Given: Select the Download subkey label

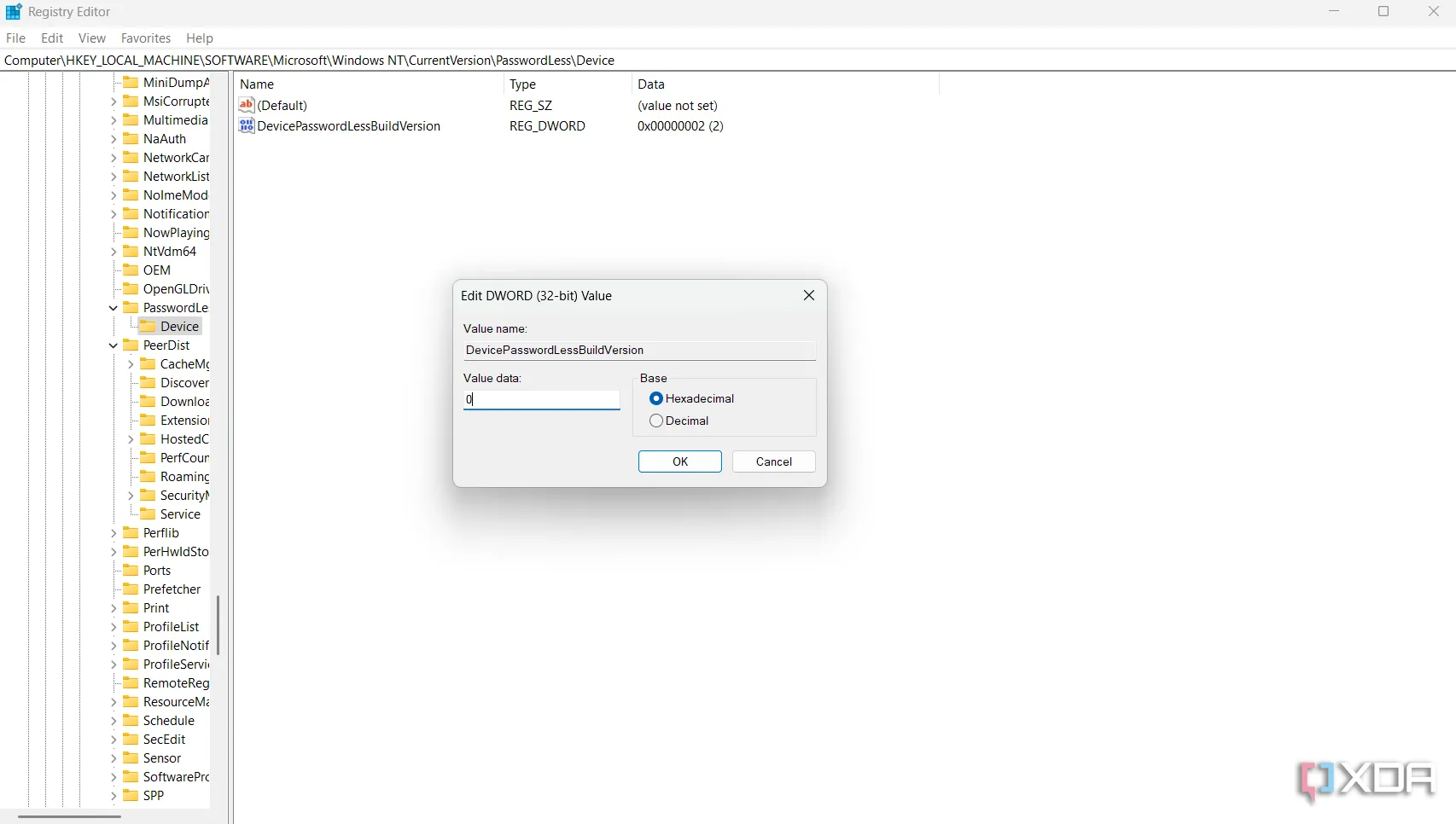Looking at the screenshot, I should pos(184,402).
